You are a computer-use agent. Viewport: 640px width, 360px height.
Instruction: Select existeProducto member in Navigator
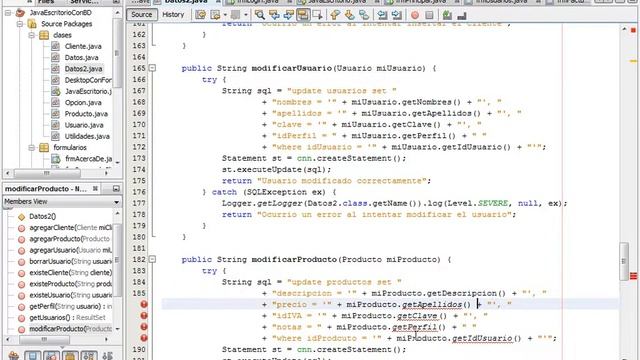[70, 284]
